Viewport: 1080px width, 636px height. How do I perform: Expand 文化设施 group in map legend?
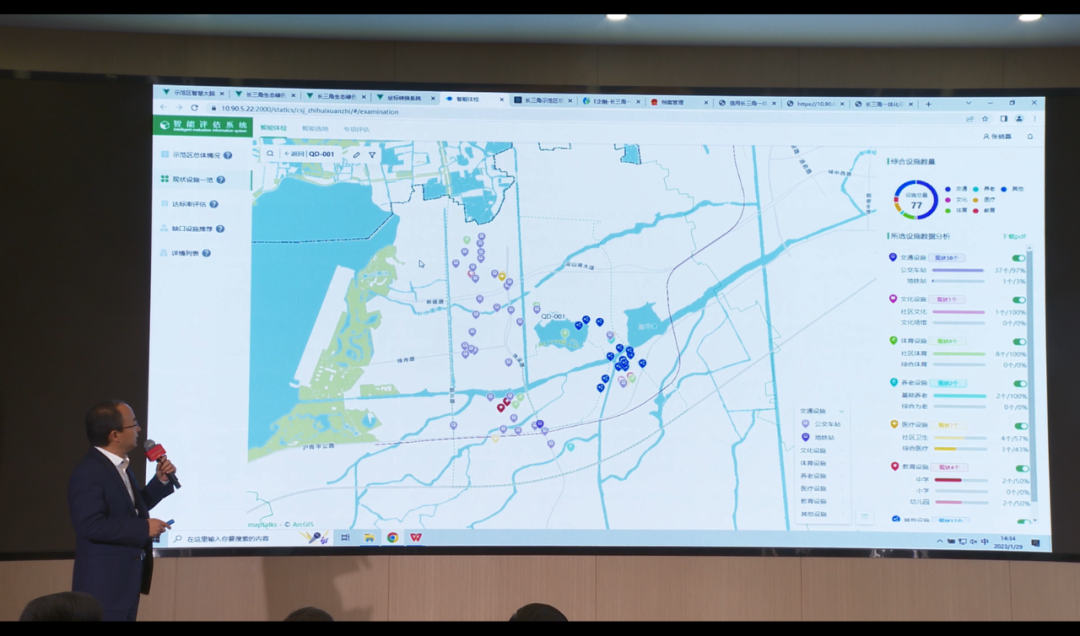coord(842,451)
